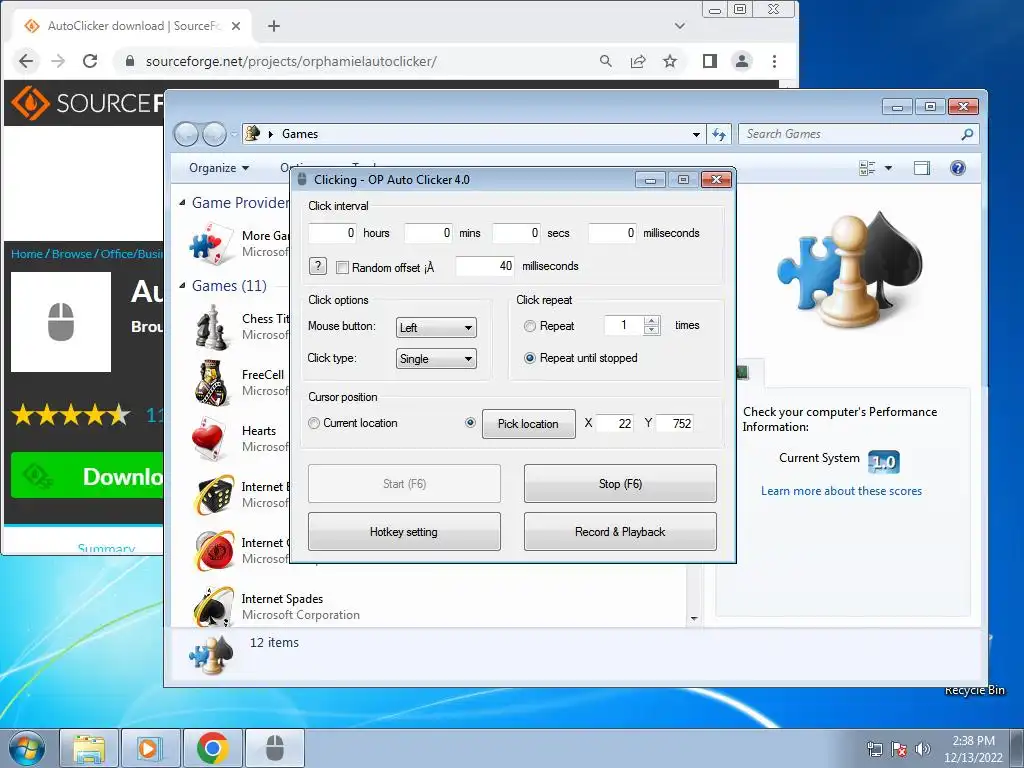Click the change view icon in Games toolbar
This screenshot has height=768, width=1024.
(867, 168)
